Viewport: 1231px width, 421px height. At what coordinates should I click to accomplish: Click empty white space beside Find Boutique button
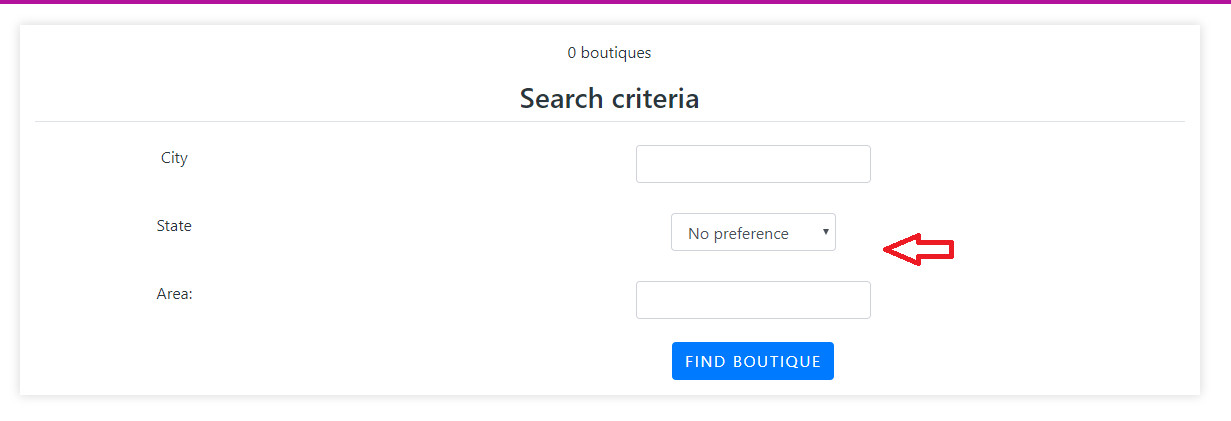(1000, 361)
